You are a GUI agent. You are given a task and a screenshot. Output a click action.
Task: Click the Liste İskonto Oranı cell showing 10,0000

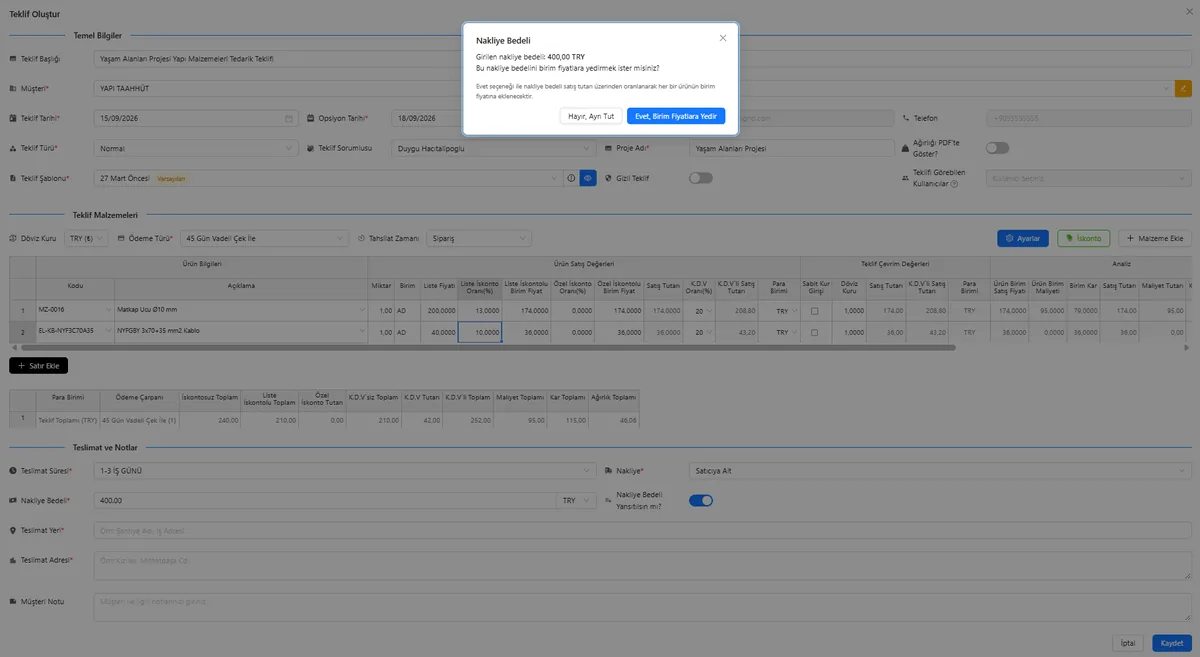pyautogui.click(x=480, y=331)
